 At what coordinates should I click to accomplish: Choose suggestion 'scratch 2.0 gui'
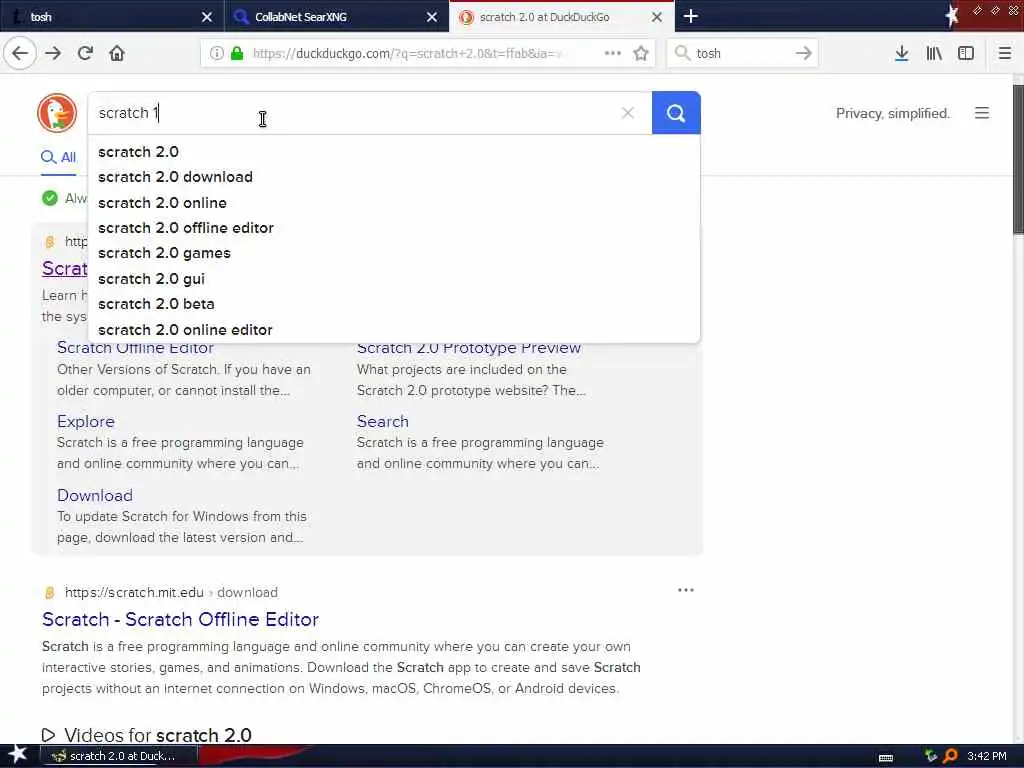394,279
